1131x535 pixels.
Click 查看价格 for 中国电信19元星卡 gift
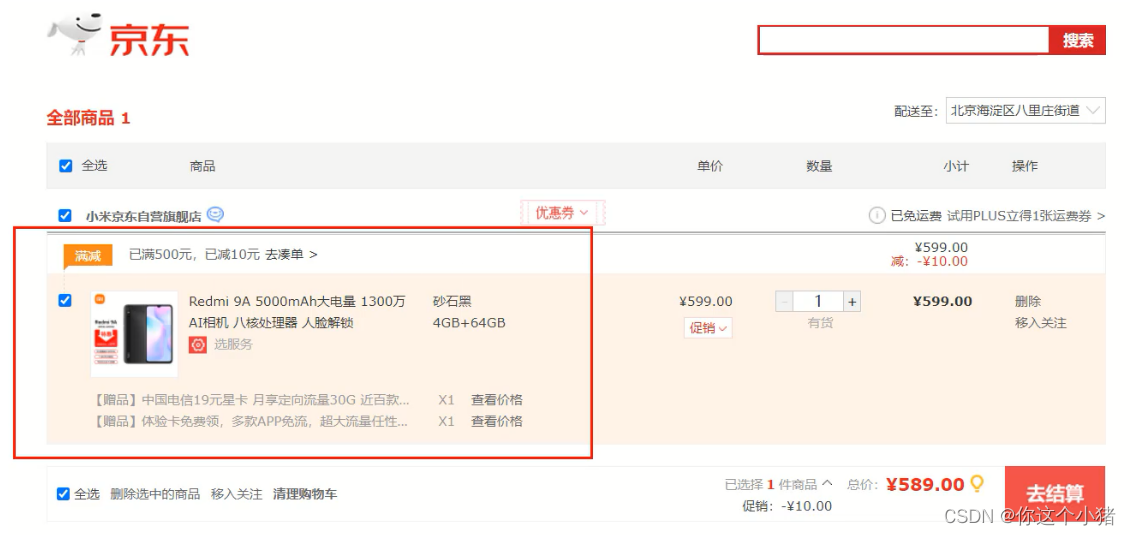pyautogui.click(x=497, y=399)
